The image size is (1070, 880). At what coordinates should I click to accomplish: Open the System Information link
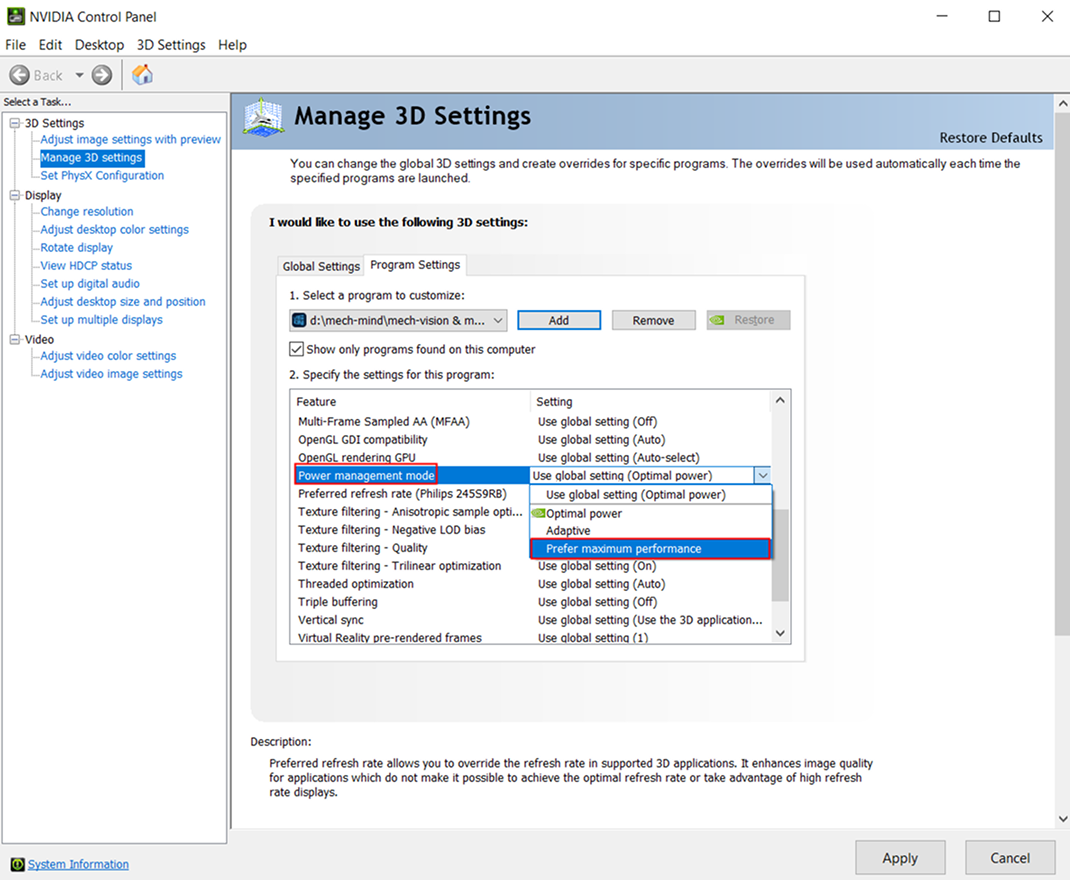[x=78, y=864]
